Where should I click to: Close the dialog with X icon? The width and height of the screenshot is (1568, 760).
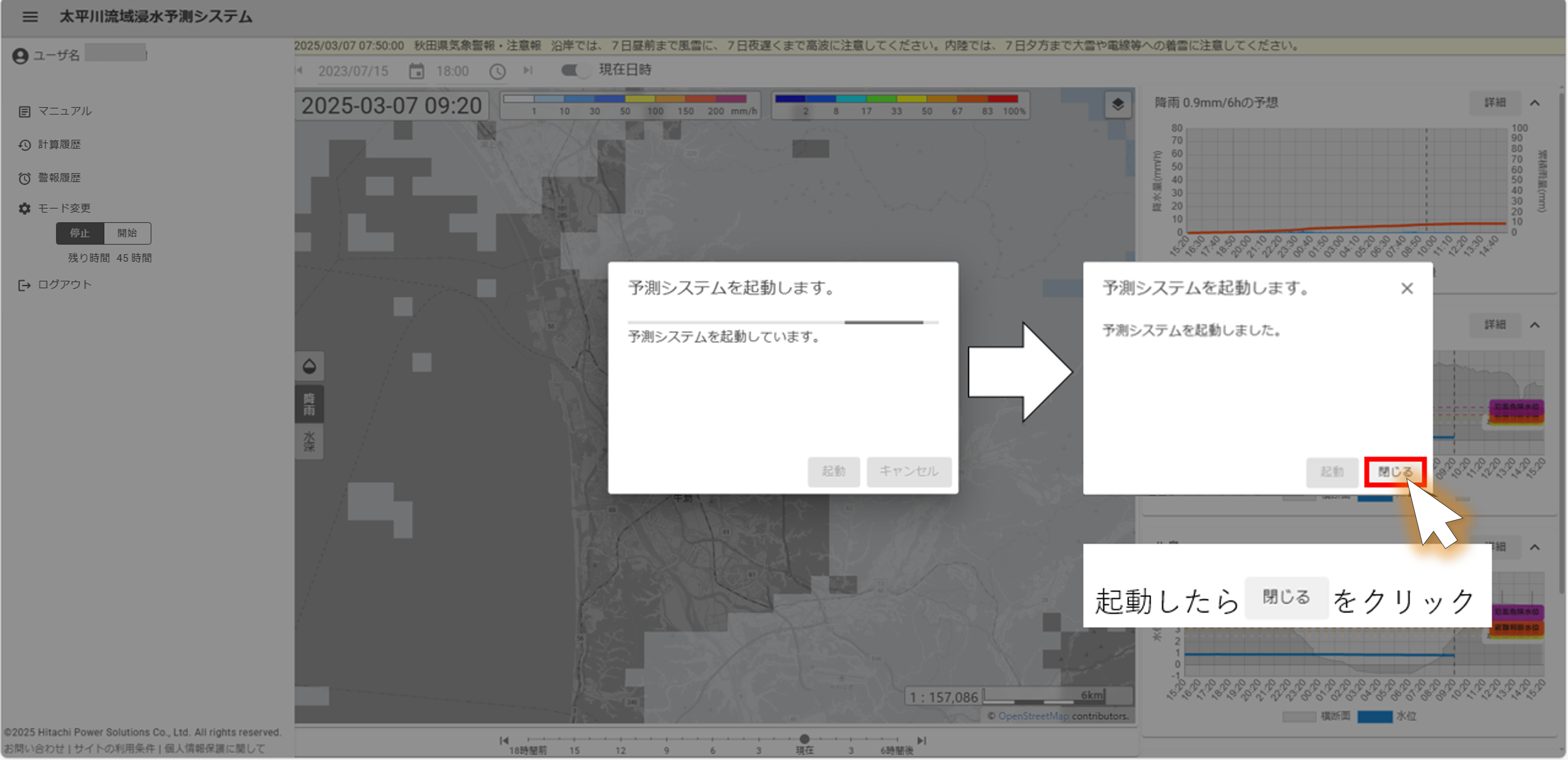point(1407,288)
